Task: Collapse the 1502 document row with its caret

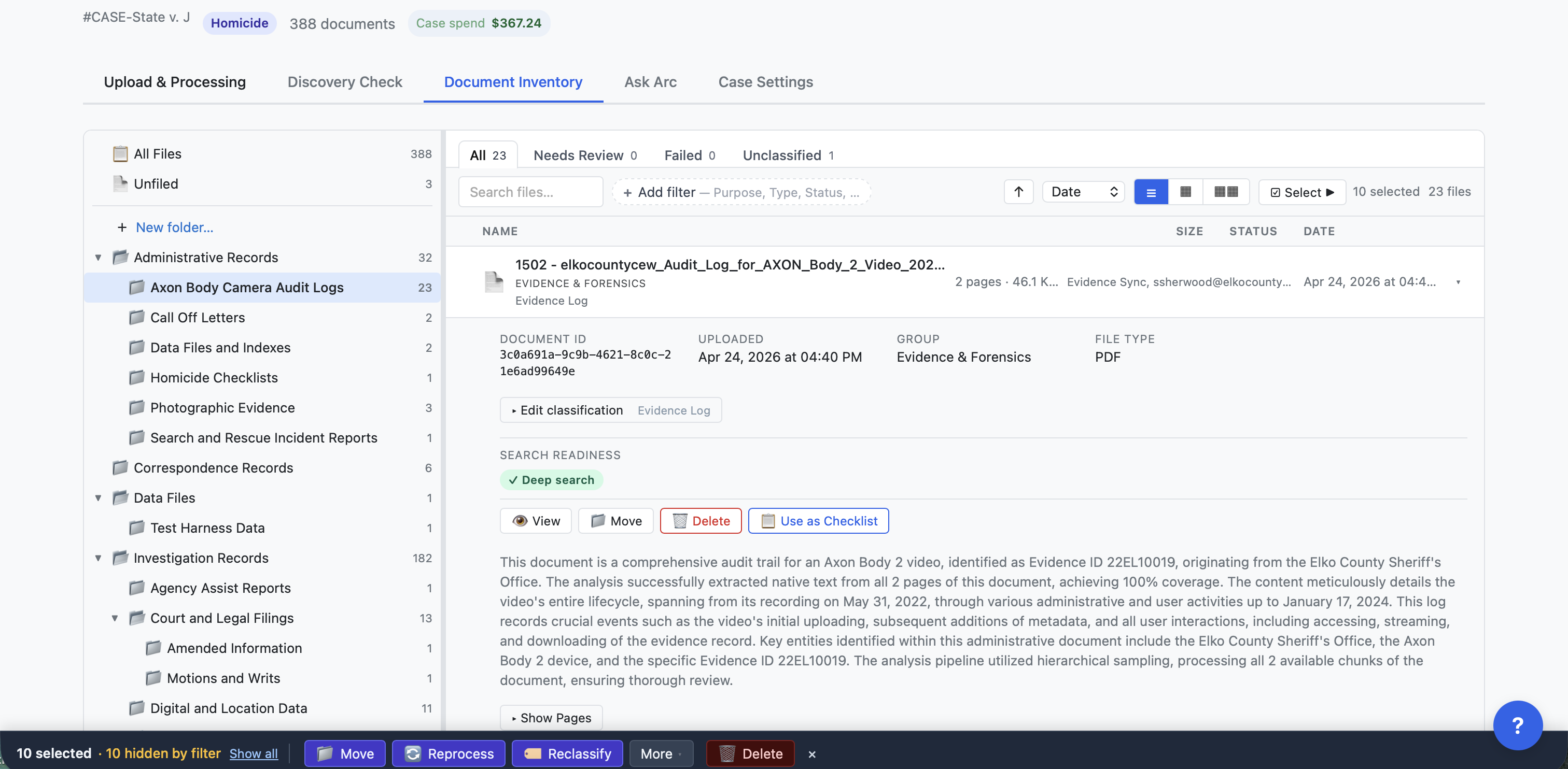Action: click(x=1459, y=282)
